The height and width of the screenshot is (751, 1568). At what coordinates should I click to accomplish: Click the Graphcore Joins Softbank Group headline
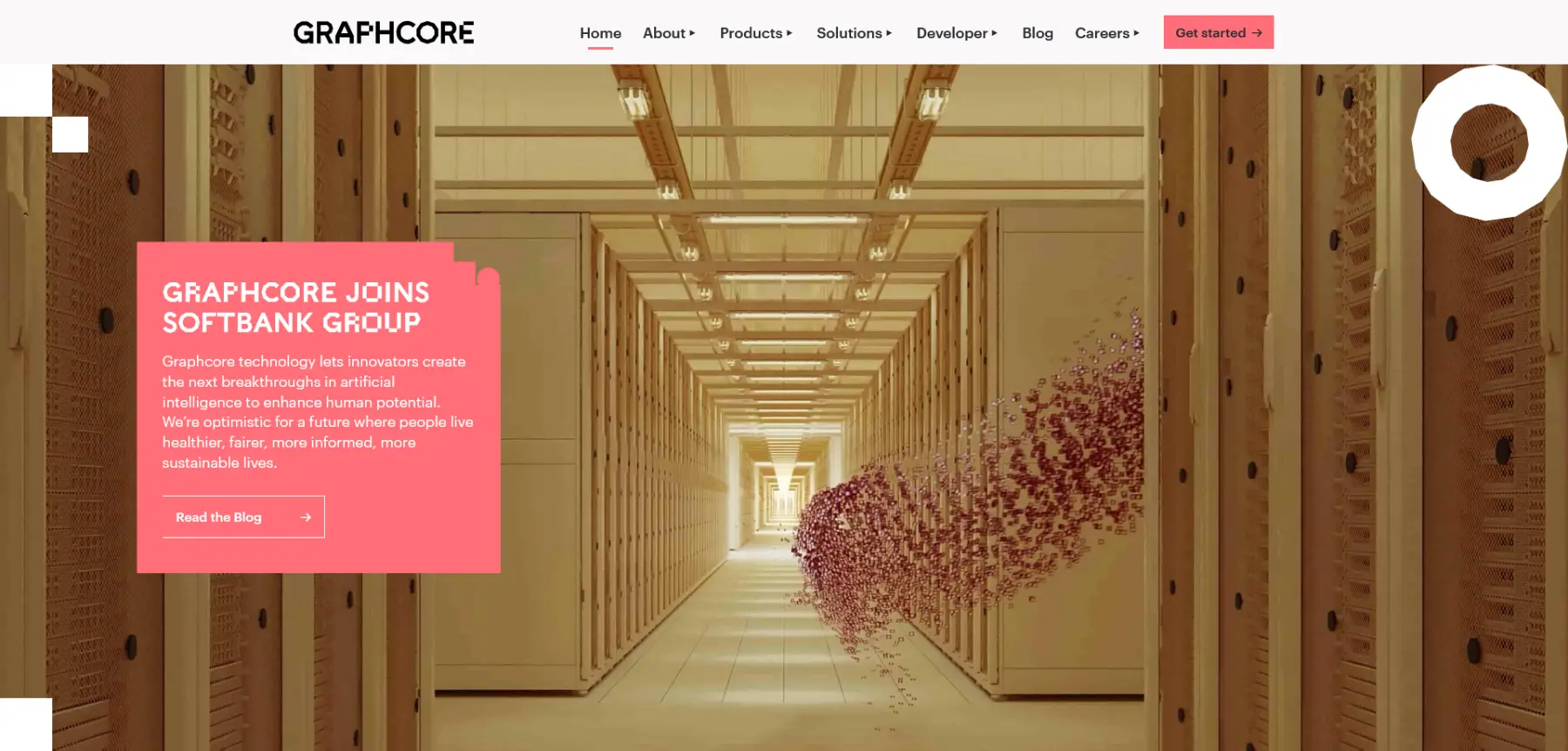[295, 308]
